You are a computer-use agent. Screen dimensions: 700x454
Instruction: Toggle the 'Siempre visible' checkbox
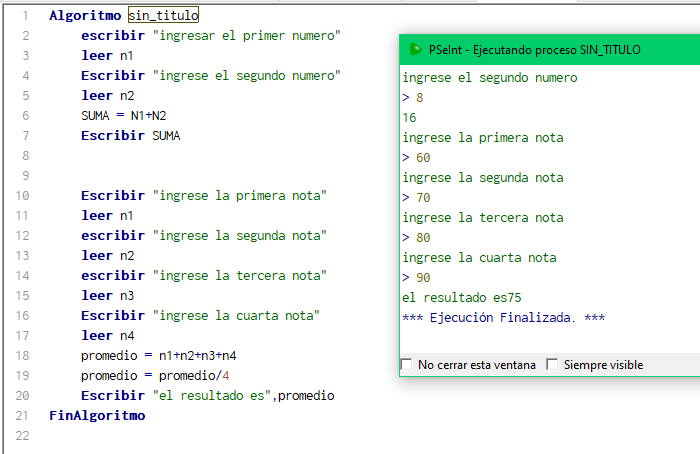552,365
